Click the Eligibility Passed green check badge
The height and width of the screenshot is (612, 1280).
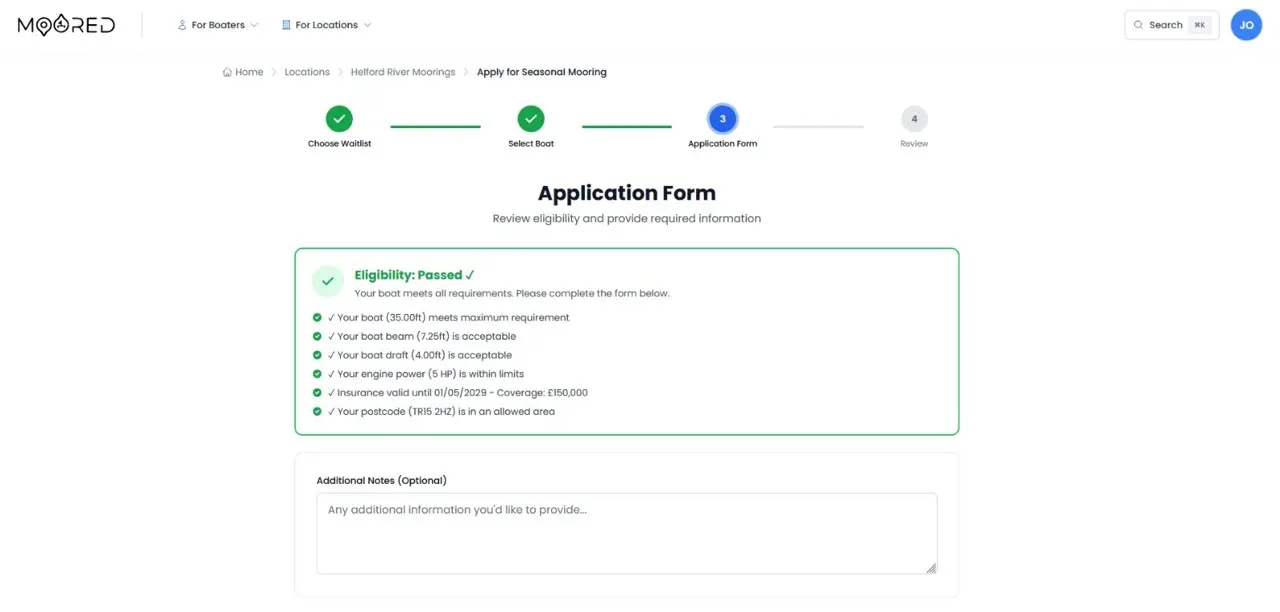click(x=328, y=281)
